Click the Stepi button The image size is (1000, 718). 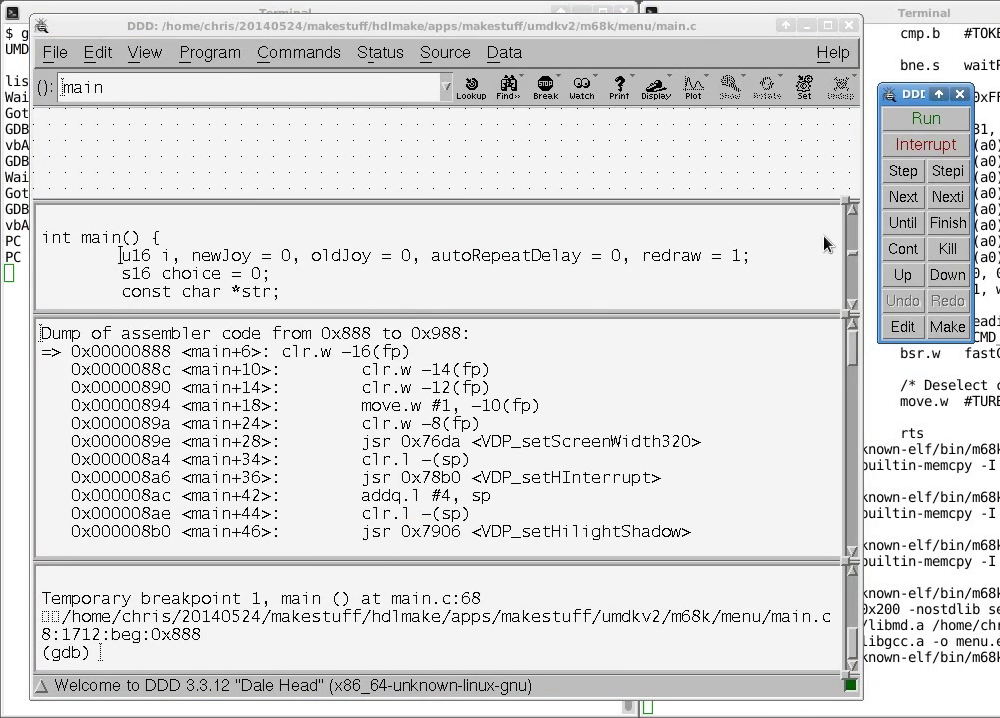pos(948,171)
